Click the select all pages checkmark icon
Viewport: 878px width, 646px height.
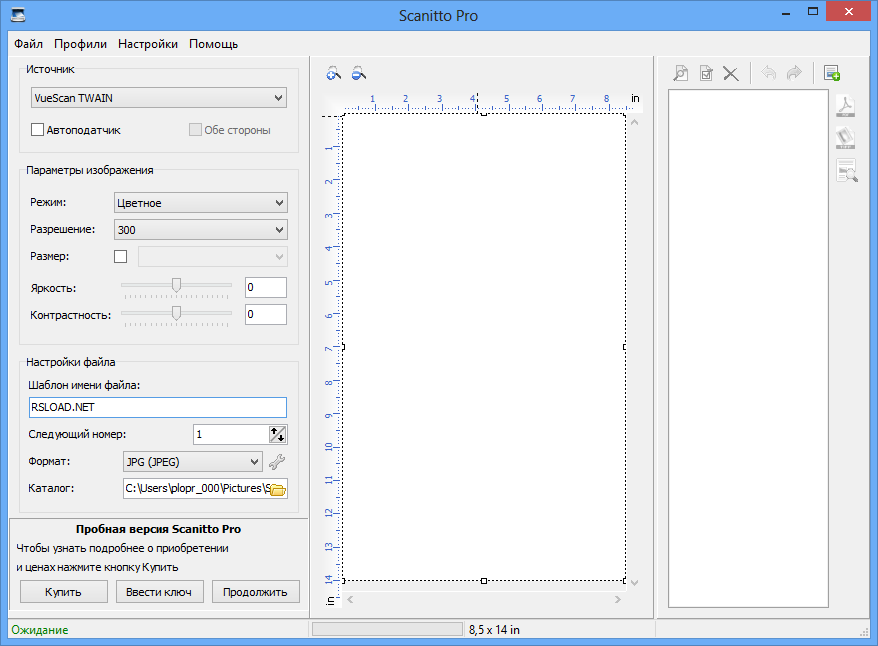click(x=705, y=73)
